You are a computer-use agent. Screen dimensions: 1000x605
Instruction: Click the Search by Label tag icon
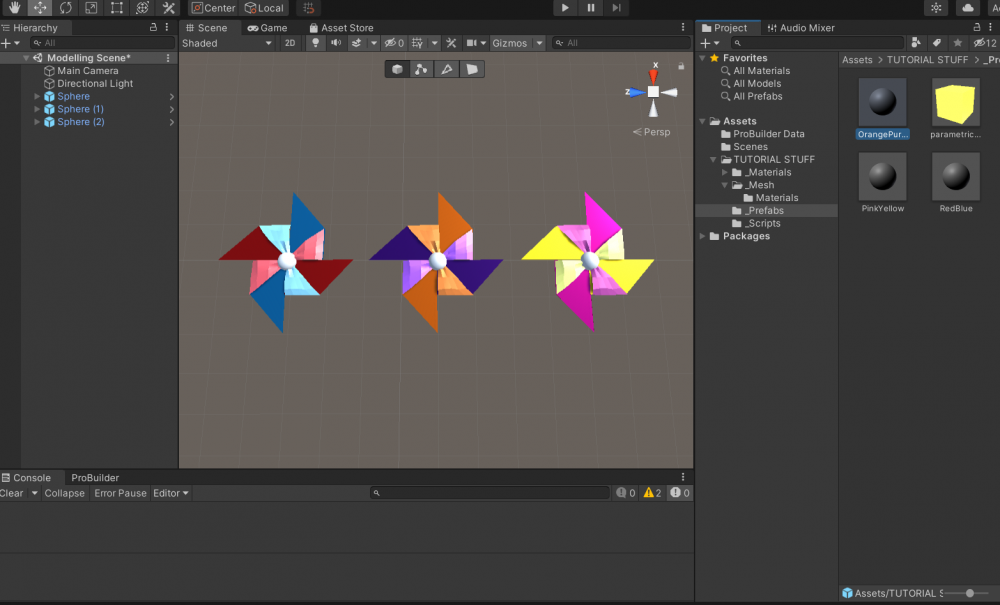click(937, 43)
